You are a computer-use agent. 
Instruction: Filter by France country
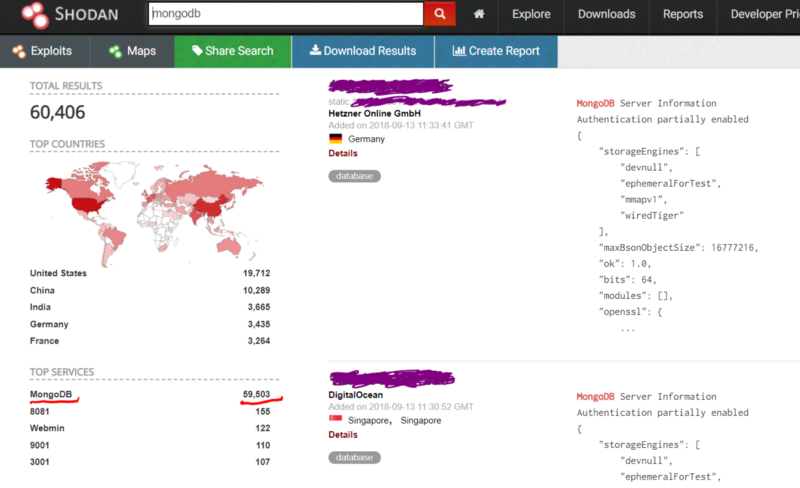point(44,340)
